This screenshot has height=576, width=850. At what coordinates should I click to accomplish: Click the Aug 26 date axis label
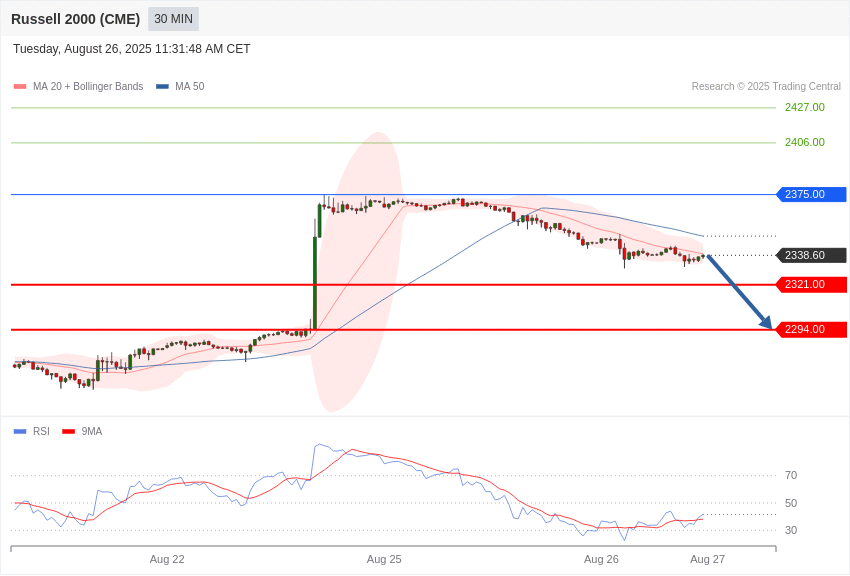(x=601, y=560)
